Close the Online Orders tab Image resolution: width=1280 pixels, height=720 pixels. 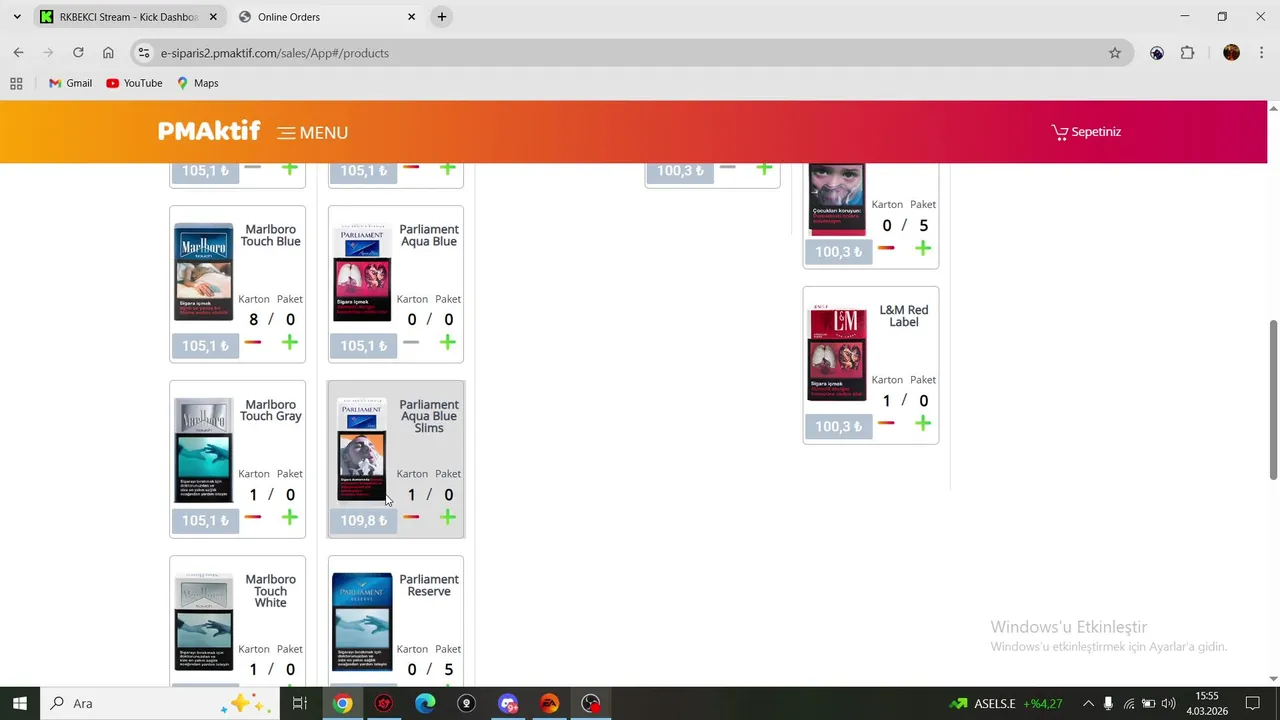point(411,17)
